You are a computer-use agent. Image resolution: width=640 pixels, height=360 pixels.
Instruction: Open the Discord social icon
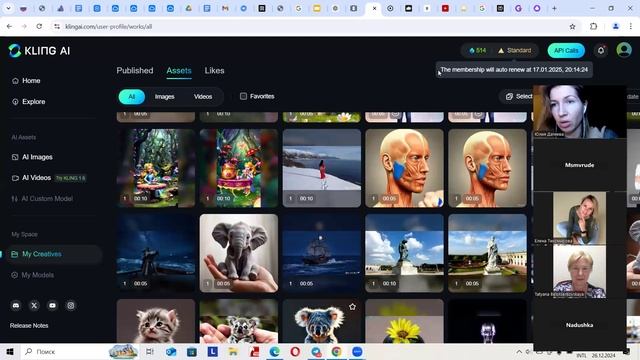(x=16, y=305)
